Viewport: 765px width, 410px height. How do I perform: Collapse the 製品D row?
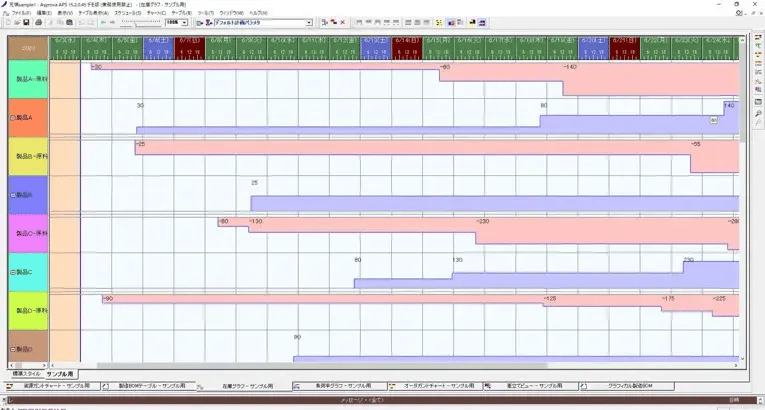[x=12, y=349]
